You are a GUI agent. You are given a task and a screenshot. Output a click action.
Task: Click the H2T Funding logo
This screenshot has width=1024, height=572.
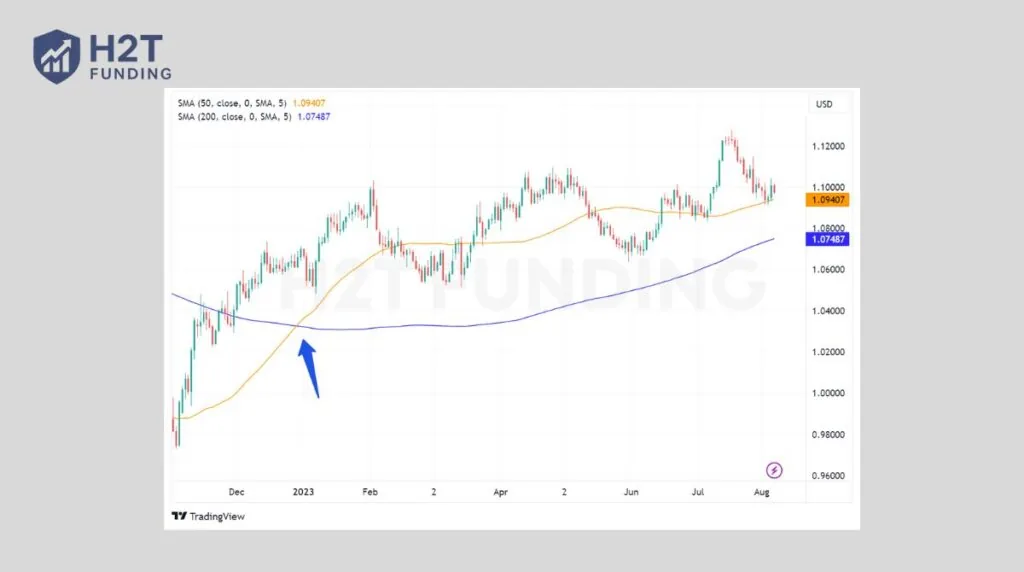click(103, 57)
